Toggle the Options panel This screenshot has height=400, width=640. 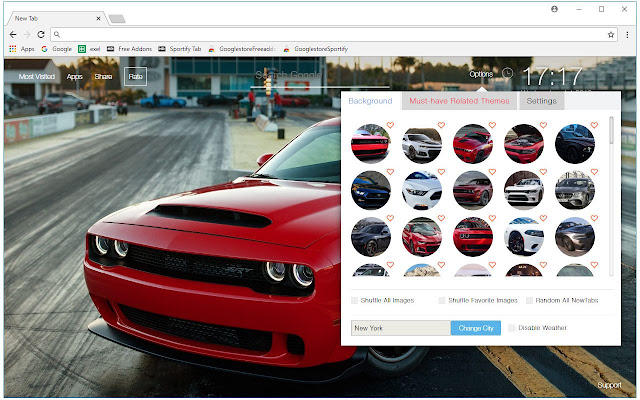click(481, 74)
